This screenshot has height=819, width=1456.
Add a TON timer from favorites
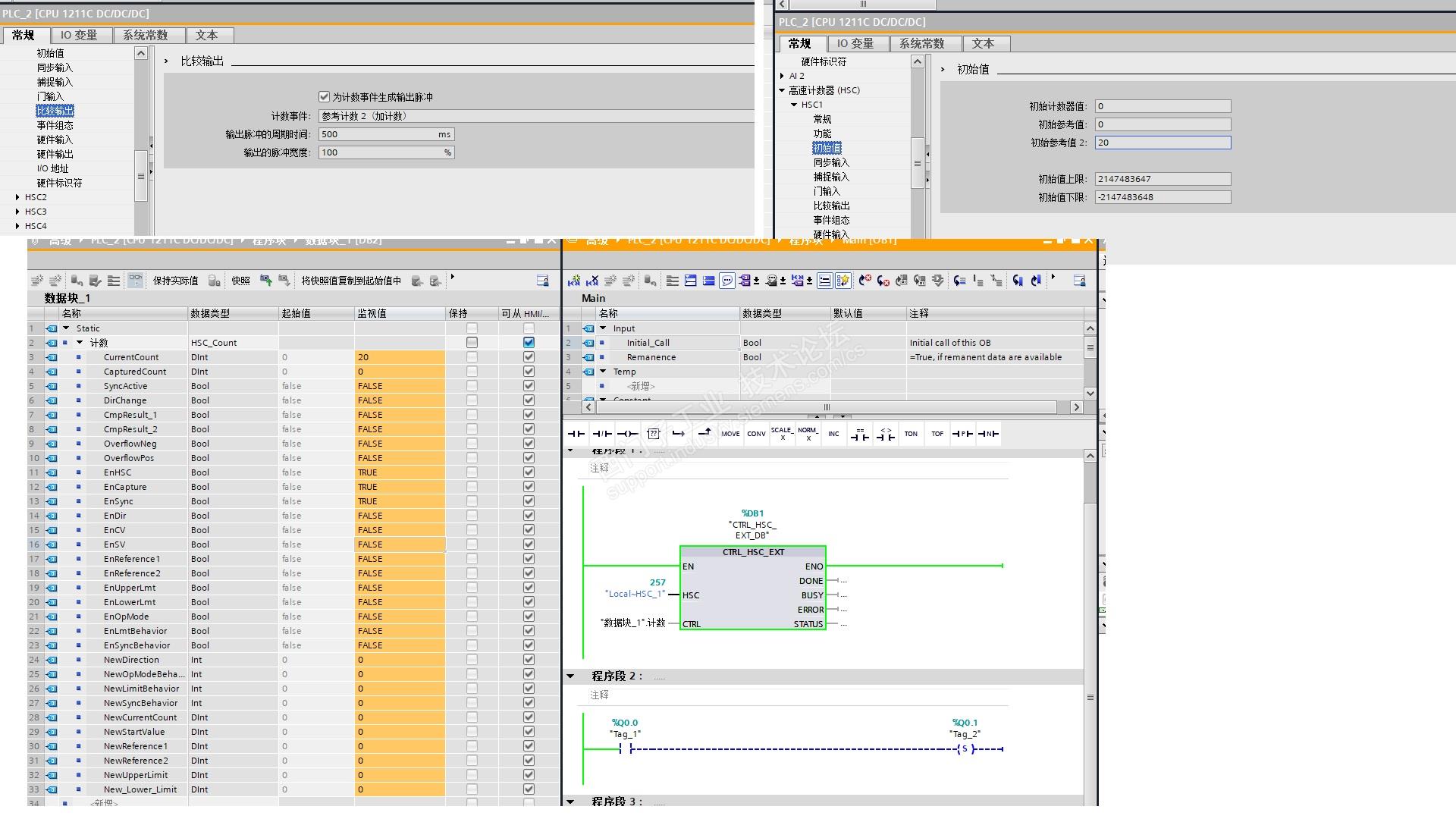coord(911,434)
